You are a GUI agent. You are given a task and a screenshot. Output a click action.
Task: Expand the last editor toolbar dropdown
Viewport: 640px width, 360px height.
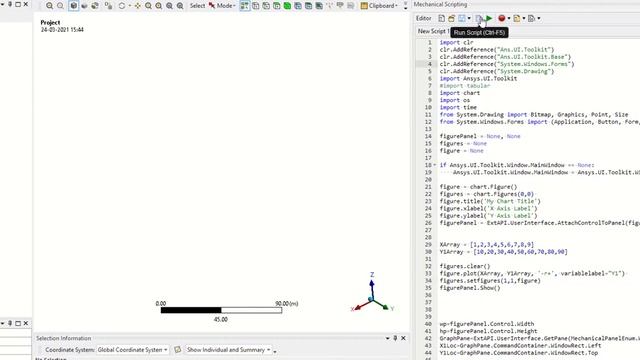539,18
